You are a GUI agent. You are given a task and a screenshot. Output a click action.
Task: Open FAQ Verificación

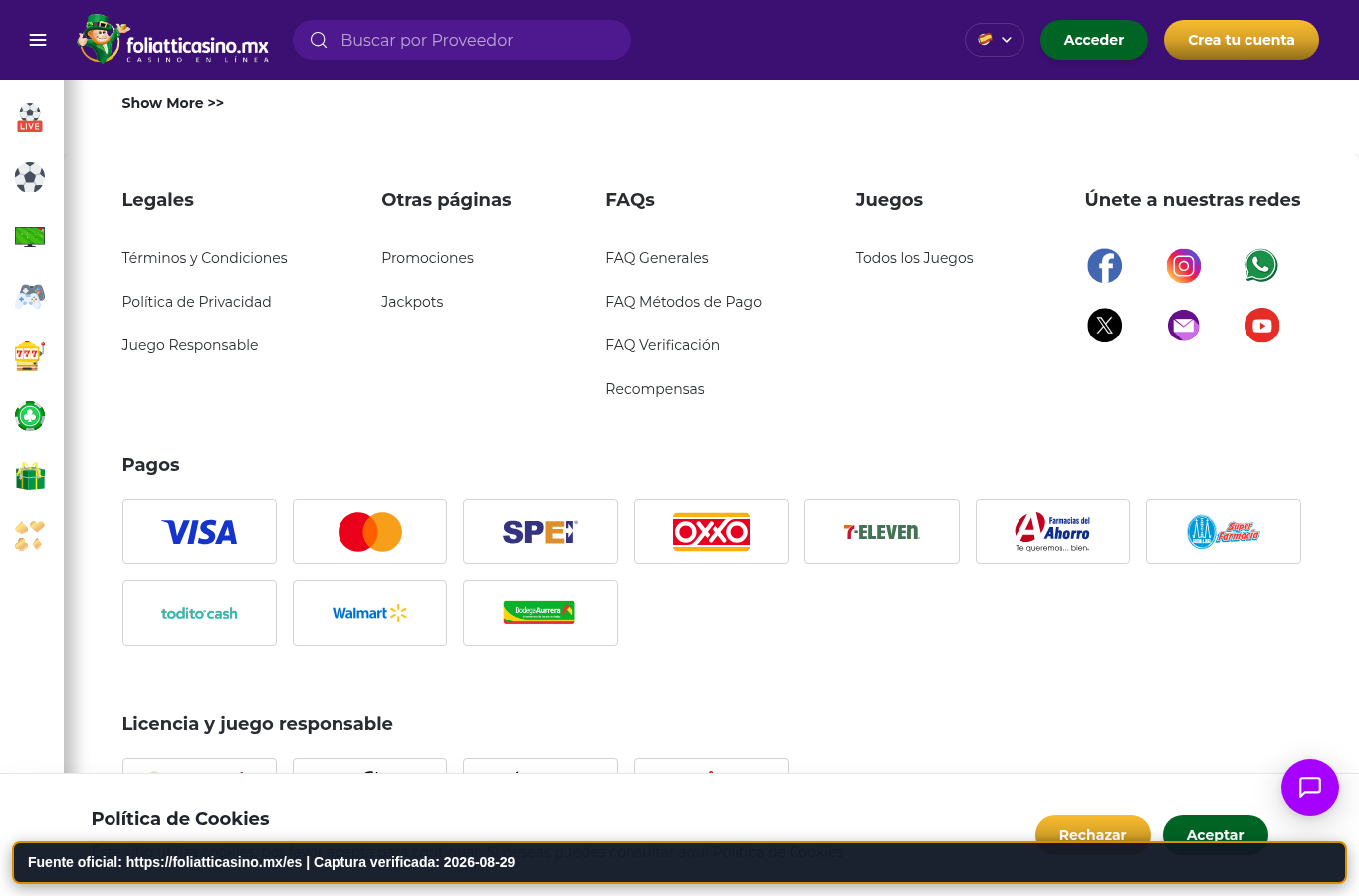click(663, 345)
